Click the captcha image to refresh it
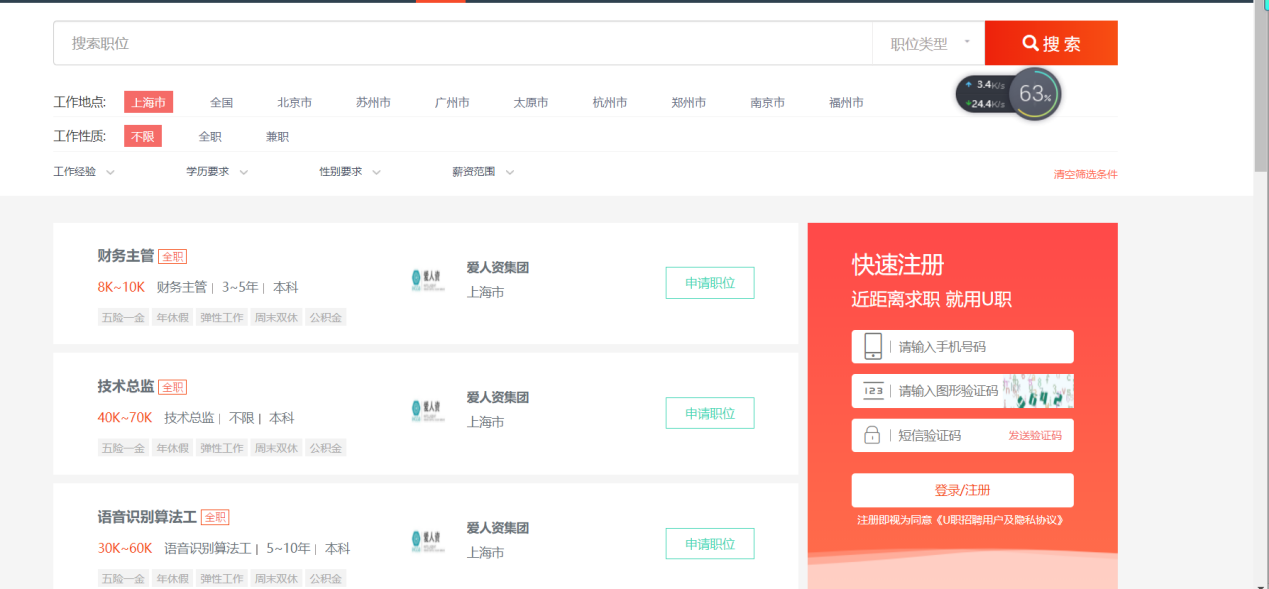 click(1038, 391)
